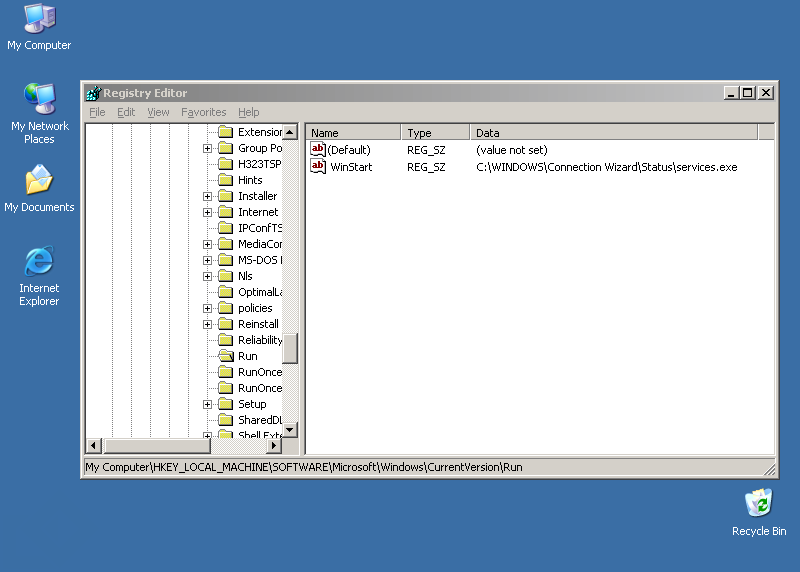The width and height of the screenshot is (800, 572).
Task: Open the File menu
Action: point(97,112)
